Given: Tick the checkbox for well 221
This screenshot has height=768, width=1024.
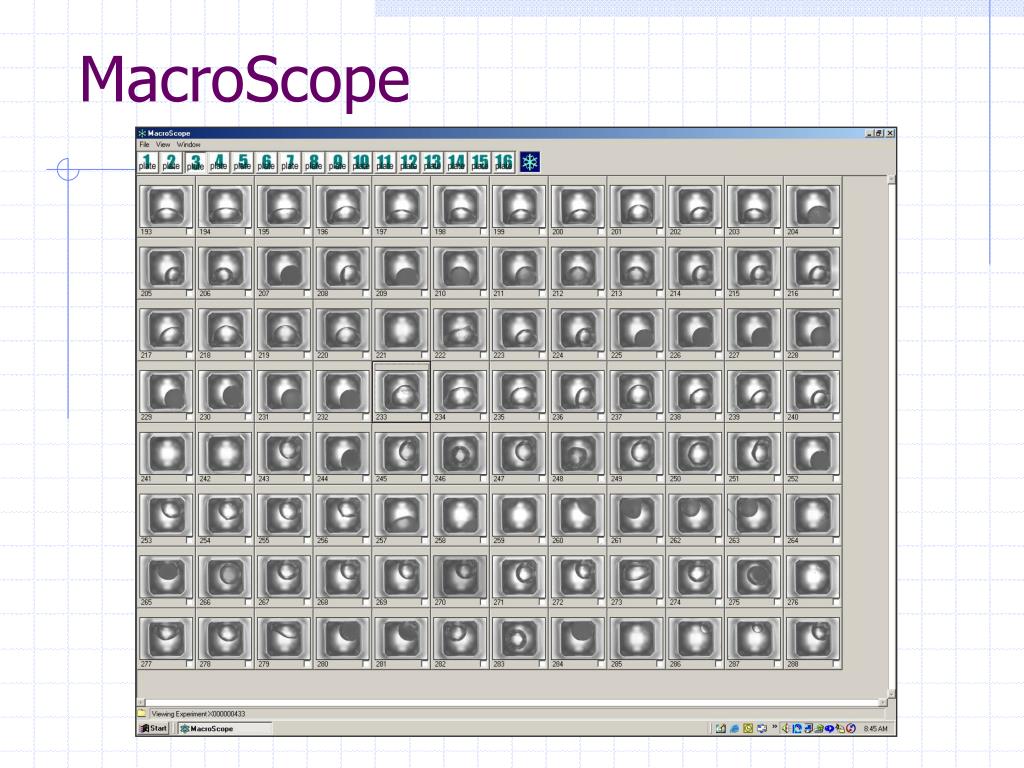Looking at the screenshot, I should (424, 355).
